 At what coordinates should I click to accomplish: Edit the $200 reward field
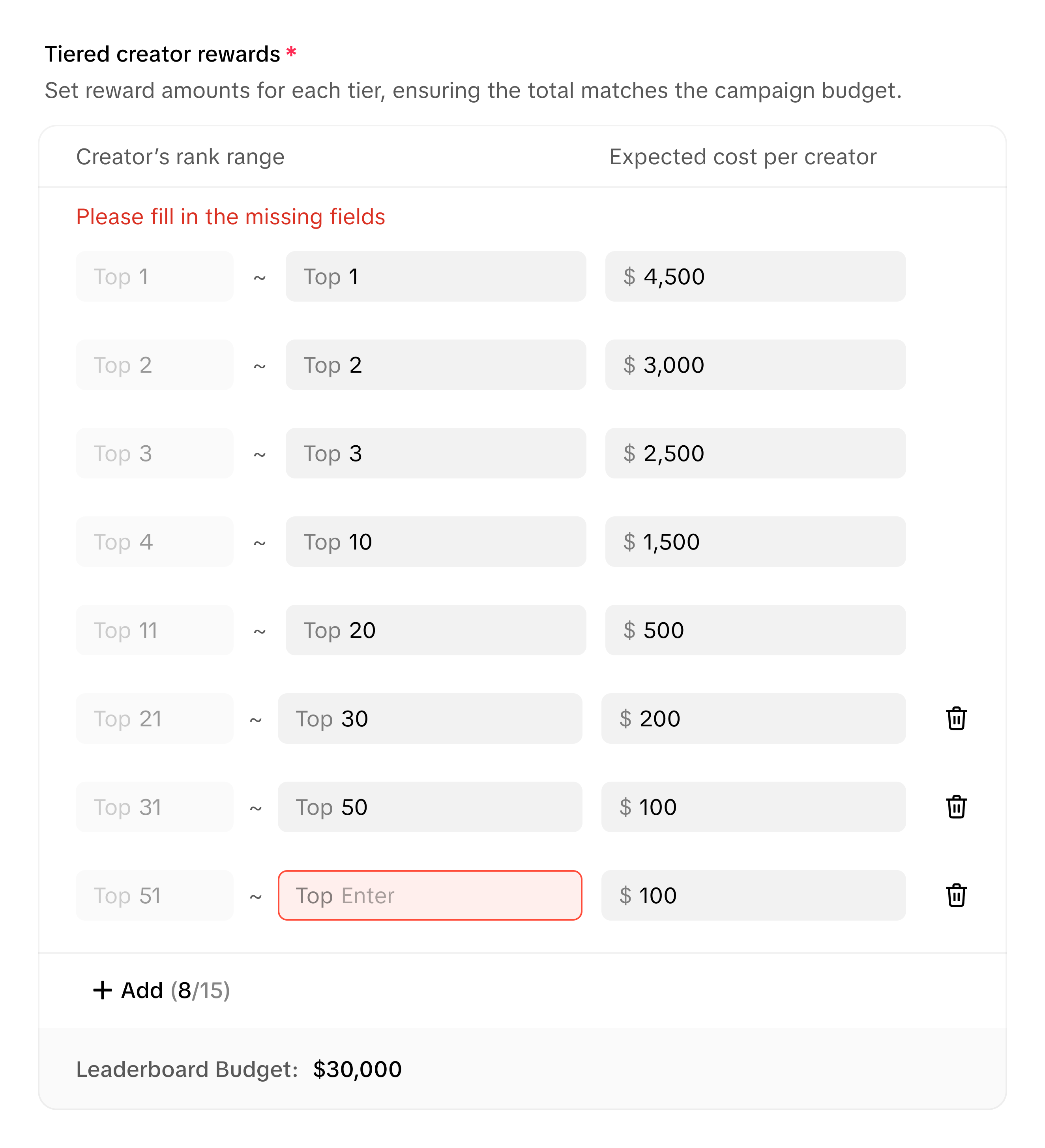754,718
